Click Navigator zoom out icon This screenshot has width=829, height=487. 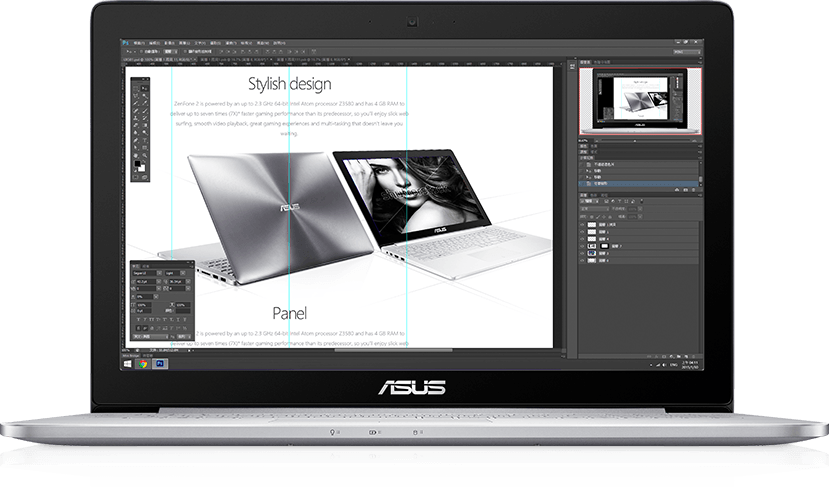coord(597,141)
